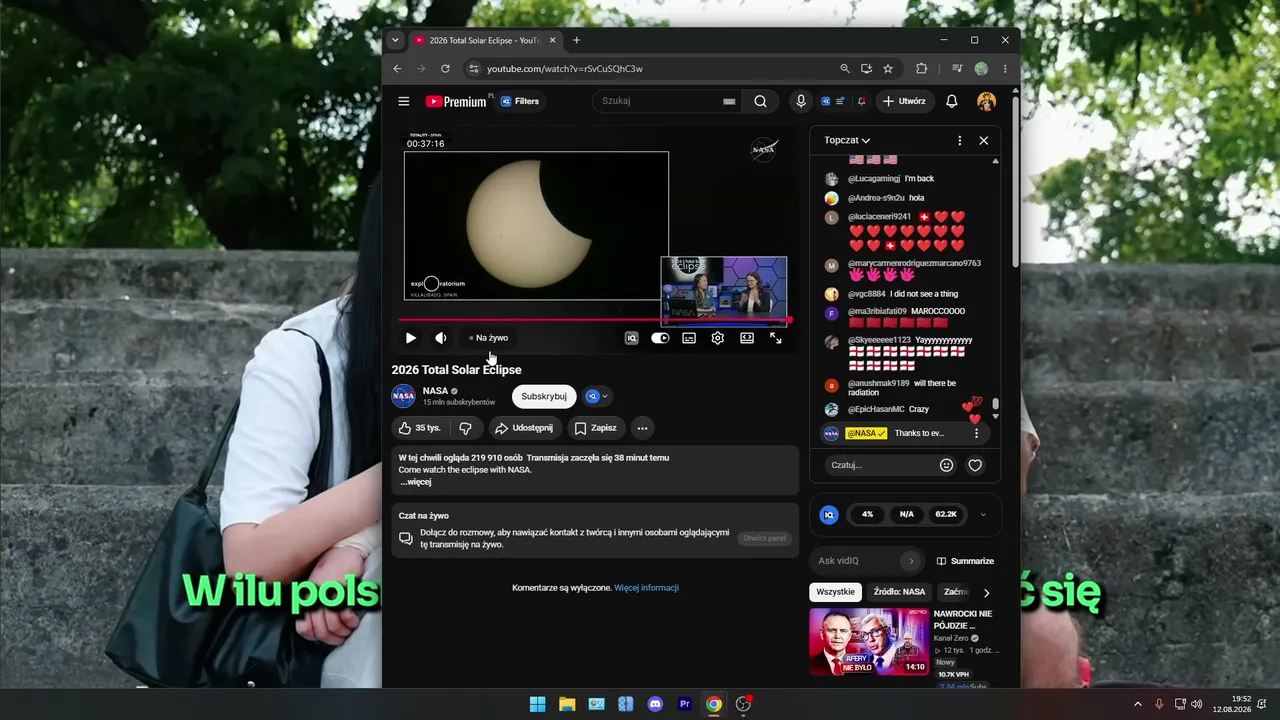Open the Topczat chat mode dropdown
Viewport: 1280px width, 720px height.
[847, 141]
